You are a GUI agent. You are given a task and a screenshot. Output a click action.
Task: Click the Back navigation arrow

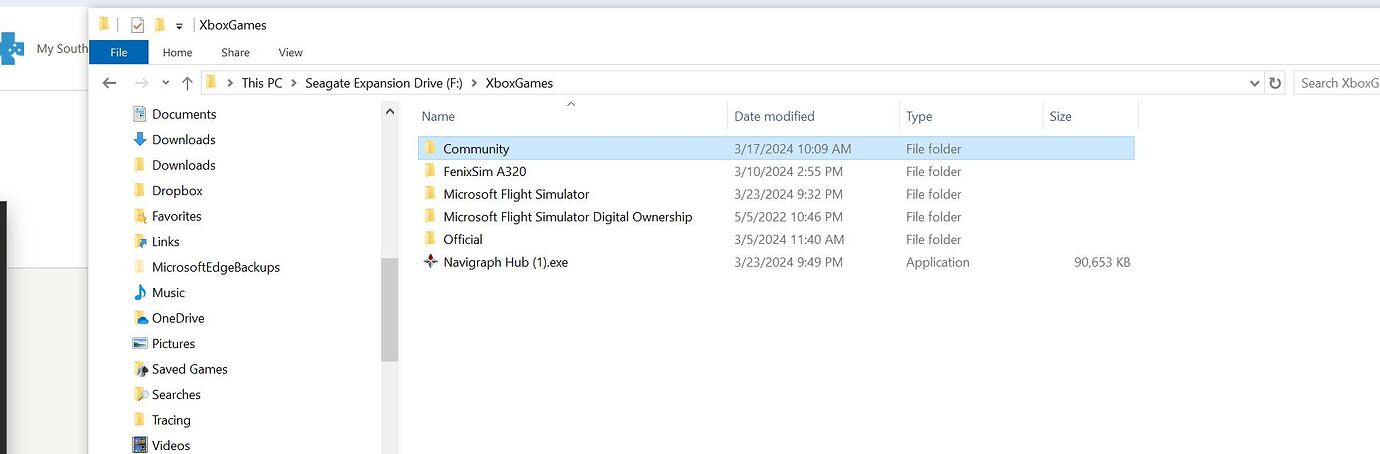coord(109,83)
